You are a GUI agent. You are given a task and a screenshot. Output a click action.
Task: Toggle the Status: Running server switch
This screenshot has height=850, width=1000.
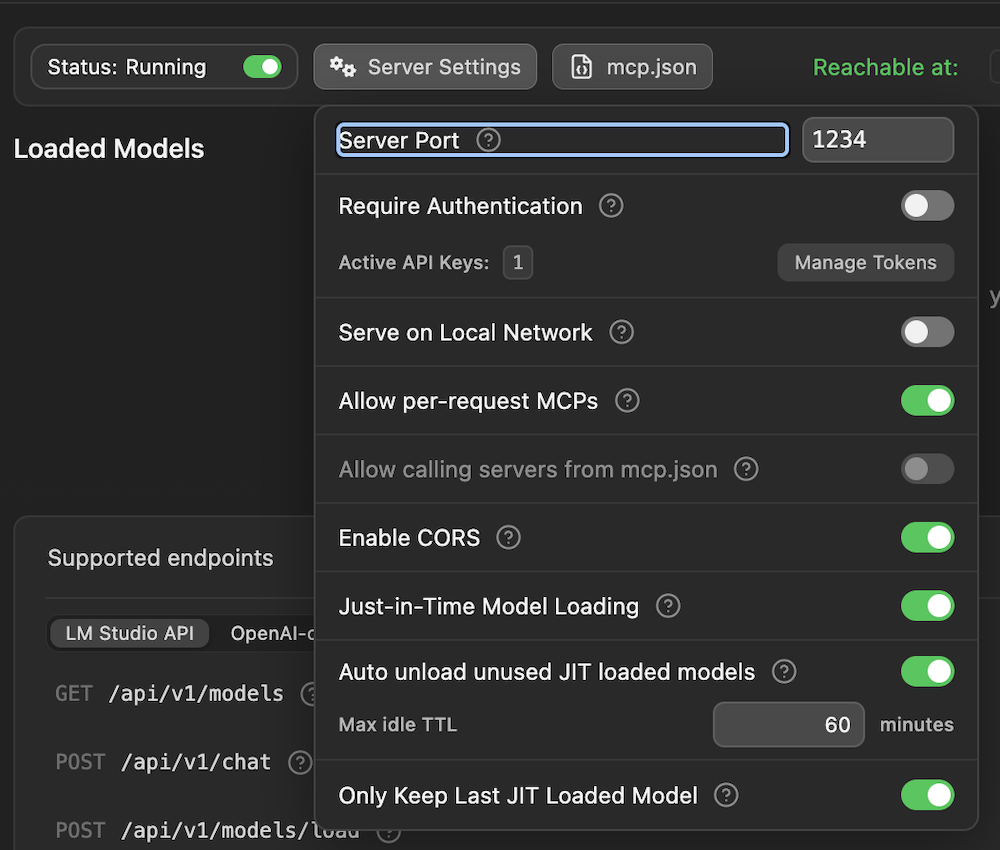[262, 67]
